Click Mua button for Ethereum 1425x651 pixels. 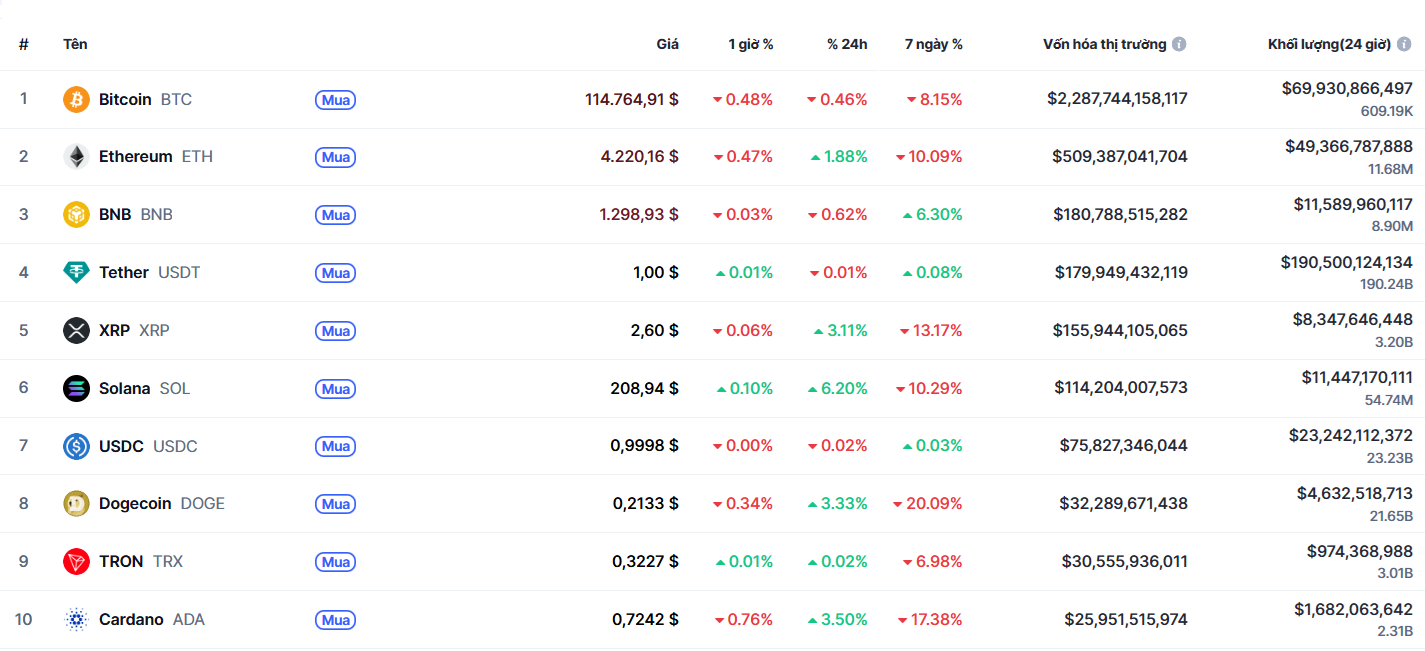point(336,157)
